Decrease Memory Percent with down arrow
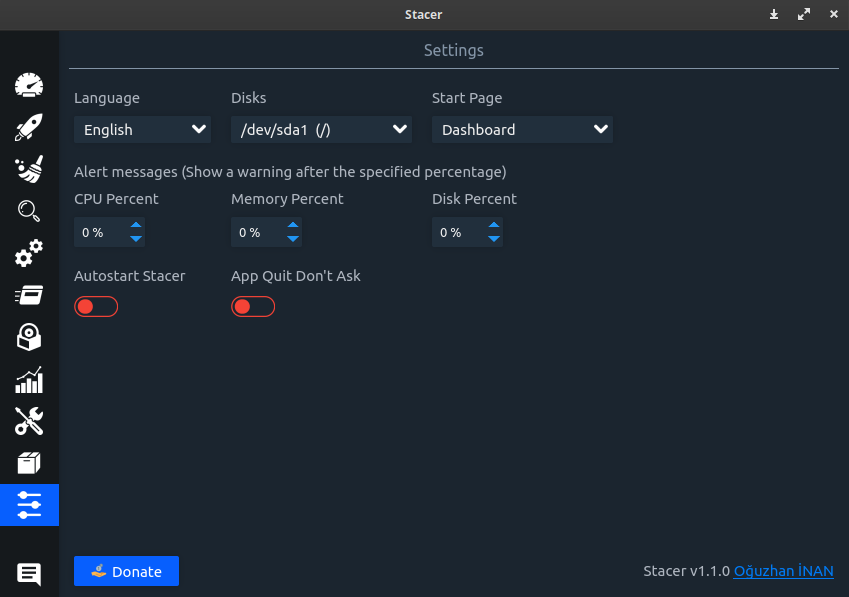 coord(293,239)
